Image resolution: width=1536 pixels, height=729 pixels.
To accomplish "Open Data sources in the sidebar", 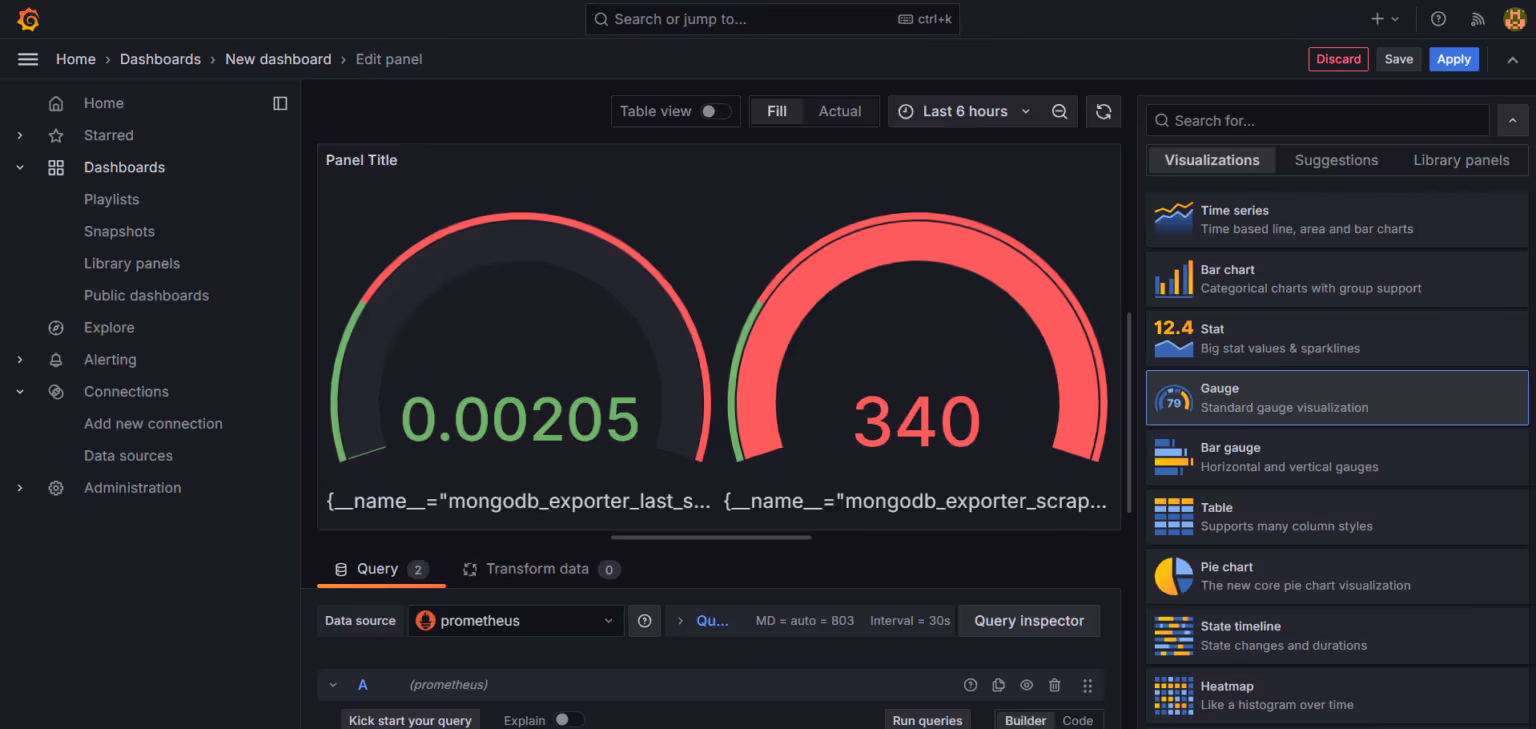I will pyautogui.click(x=128, y=456).
